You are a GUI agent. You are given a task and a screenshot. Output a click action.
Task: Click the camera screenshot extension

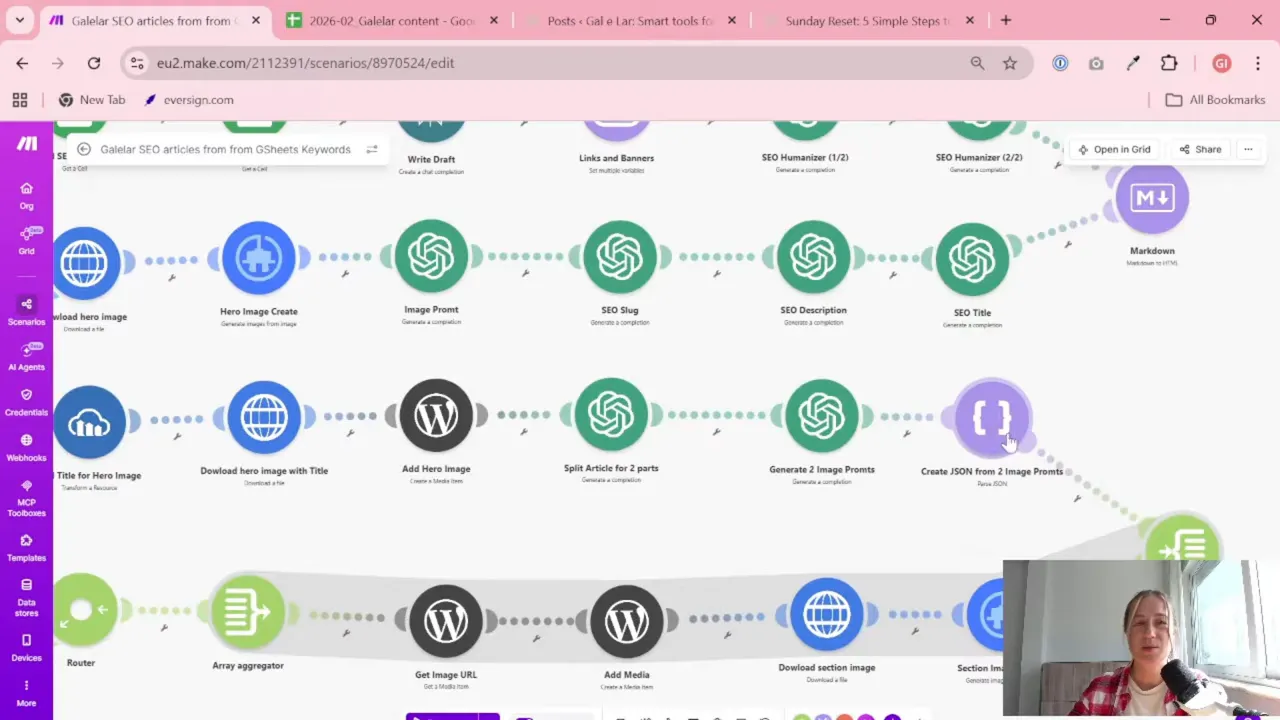click(x=1096, y=63)
